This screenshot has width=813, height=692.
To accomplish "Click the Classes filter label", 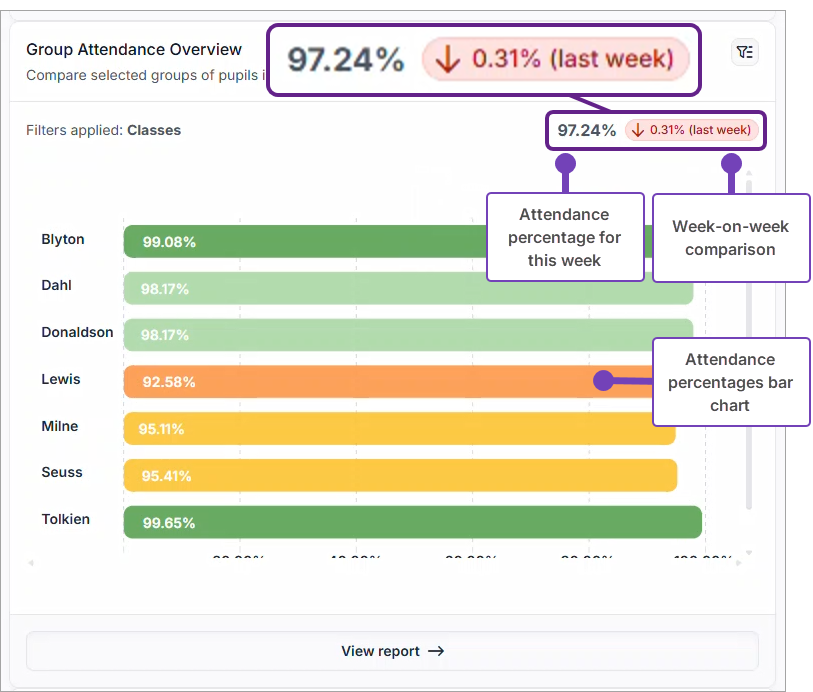I will [x=154, y=130].
